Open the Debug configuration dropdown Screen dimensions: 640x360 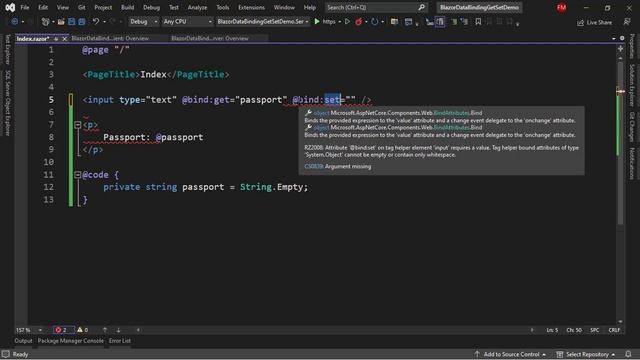click(x=143, y=22)
